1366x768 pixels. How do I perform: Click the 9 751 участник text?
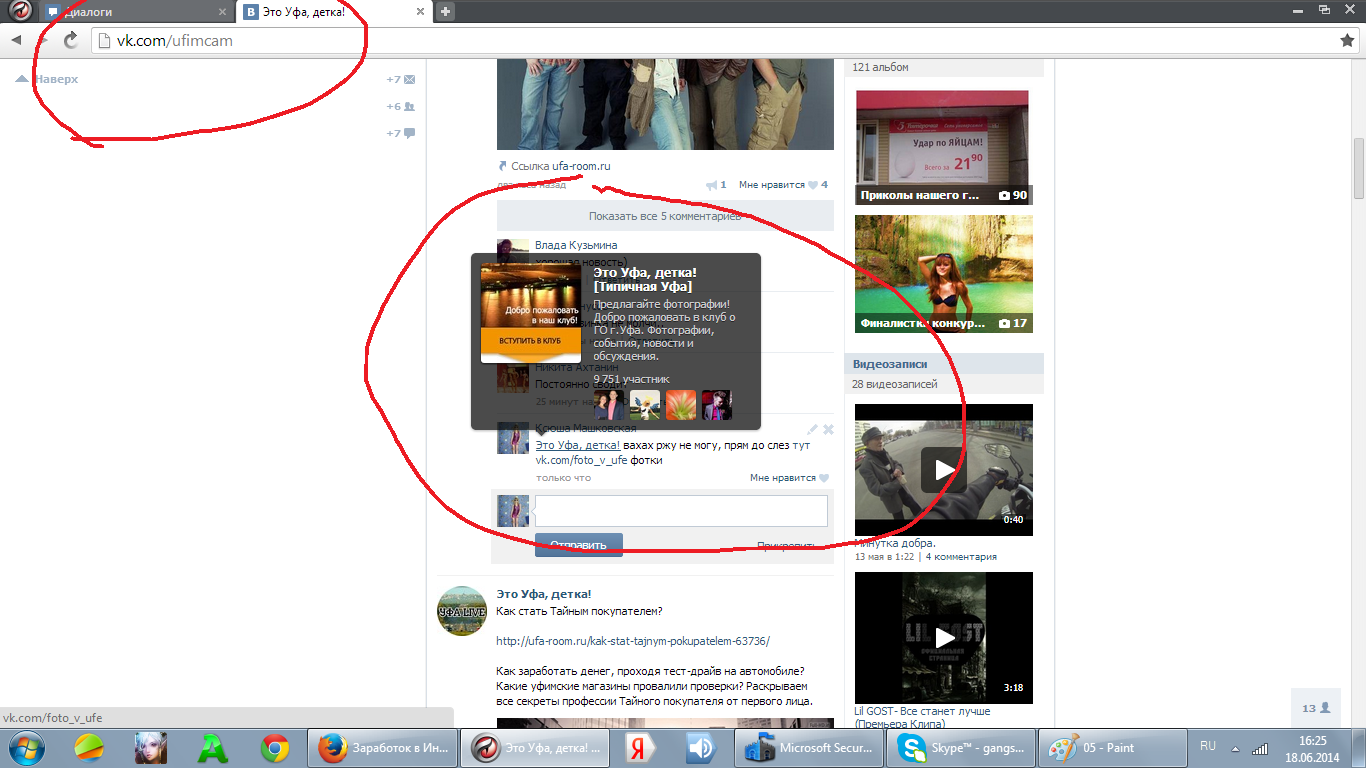[x=631, y=379]
